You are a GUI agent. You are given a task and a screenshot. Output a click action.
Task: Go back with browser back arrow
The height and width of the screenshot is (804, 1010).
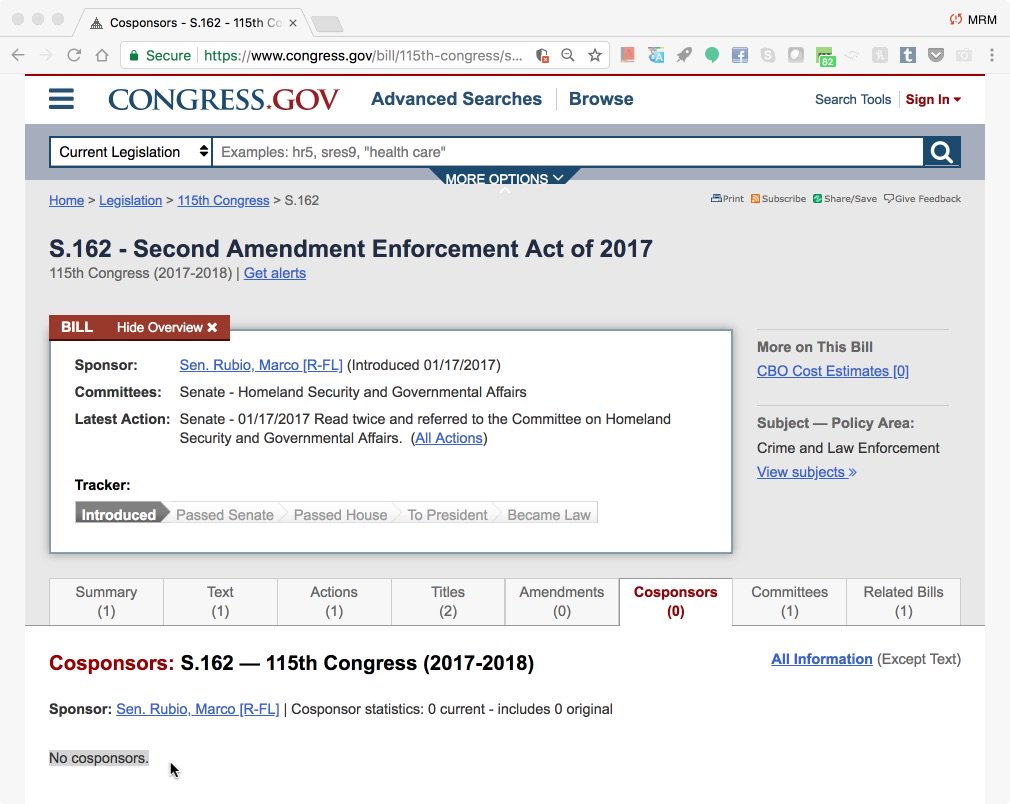(18, 55)
